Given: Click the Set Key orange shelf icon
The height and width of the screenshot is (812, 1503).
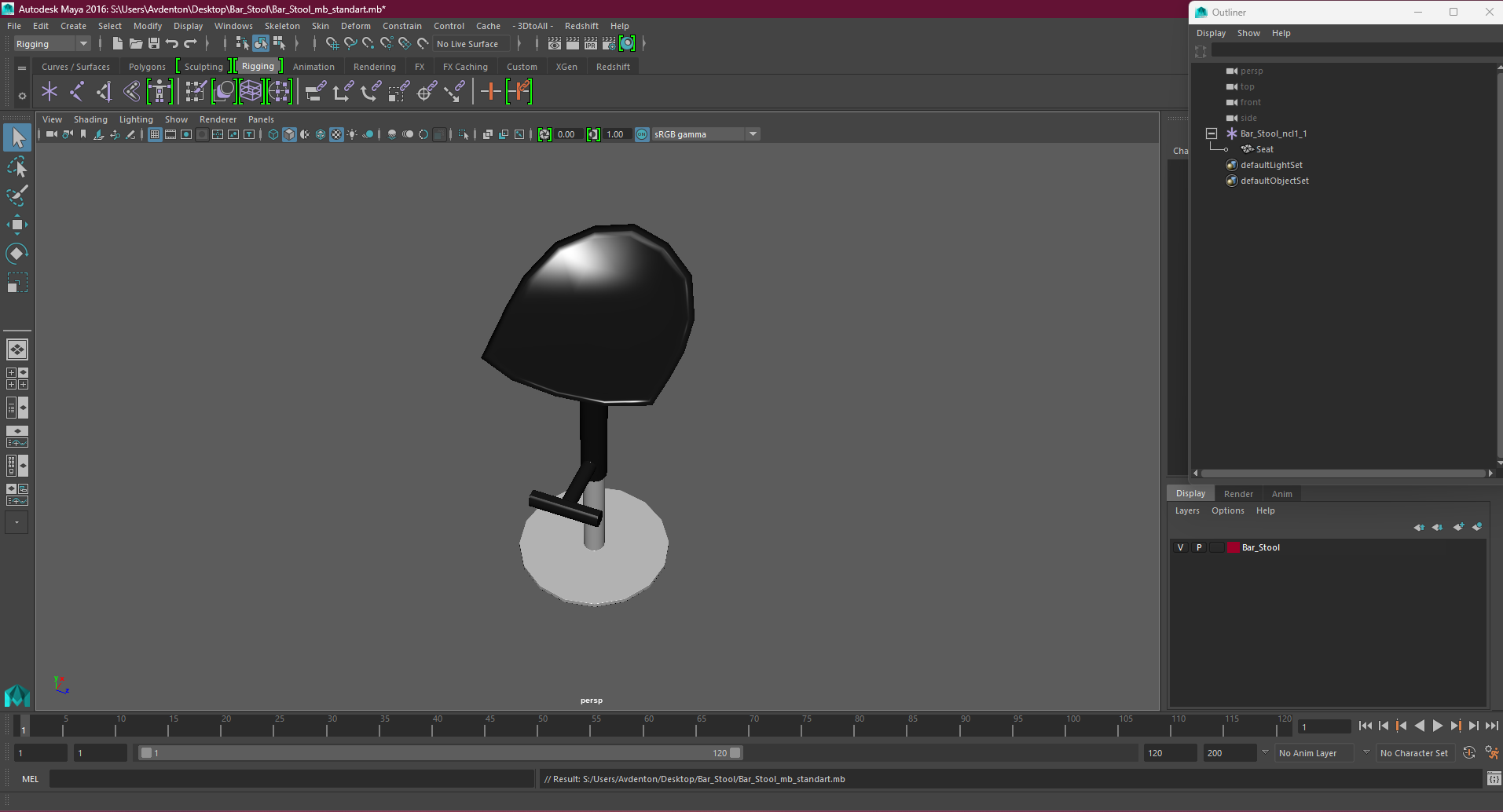Looking at the screenshot, I should (491, 92).
